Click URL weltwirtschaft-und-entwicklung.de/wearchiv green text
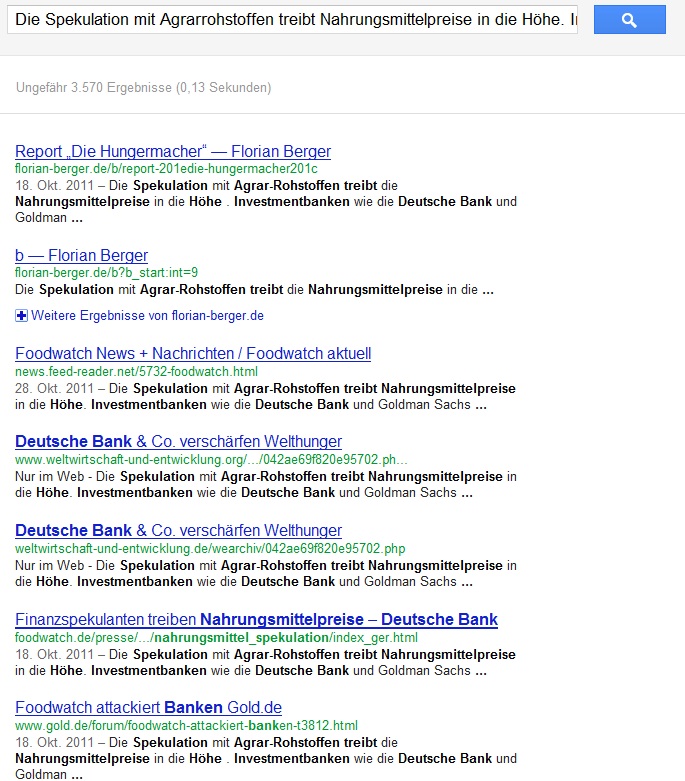Screen dimensions: 685x781 pos(210,548)
